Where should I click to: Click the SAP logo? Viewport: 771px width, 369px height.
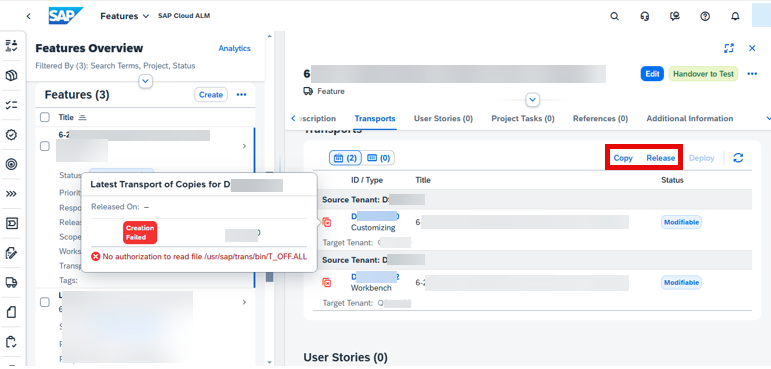coord(66,16)
